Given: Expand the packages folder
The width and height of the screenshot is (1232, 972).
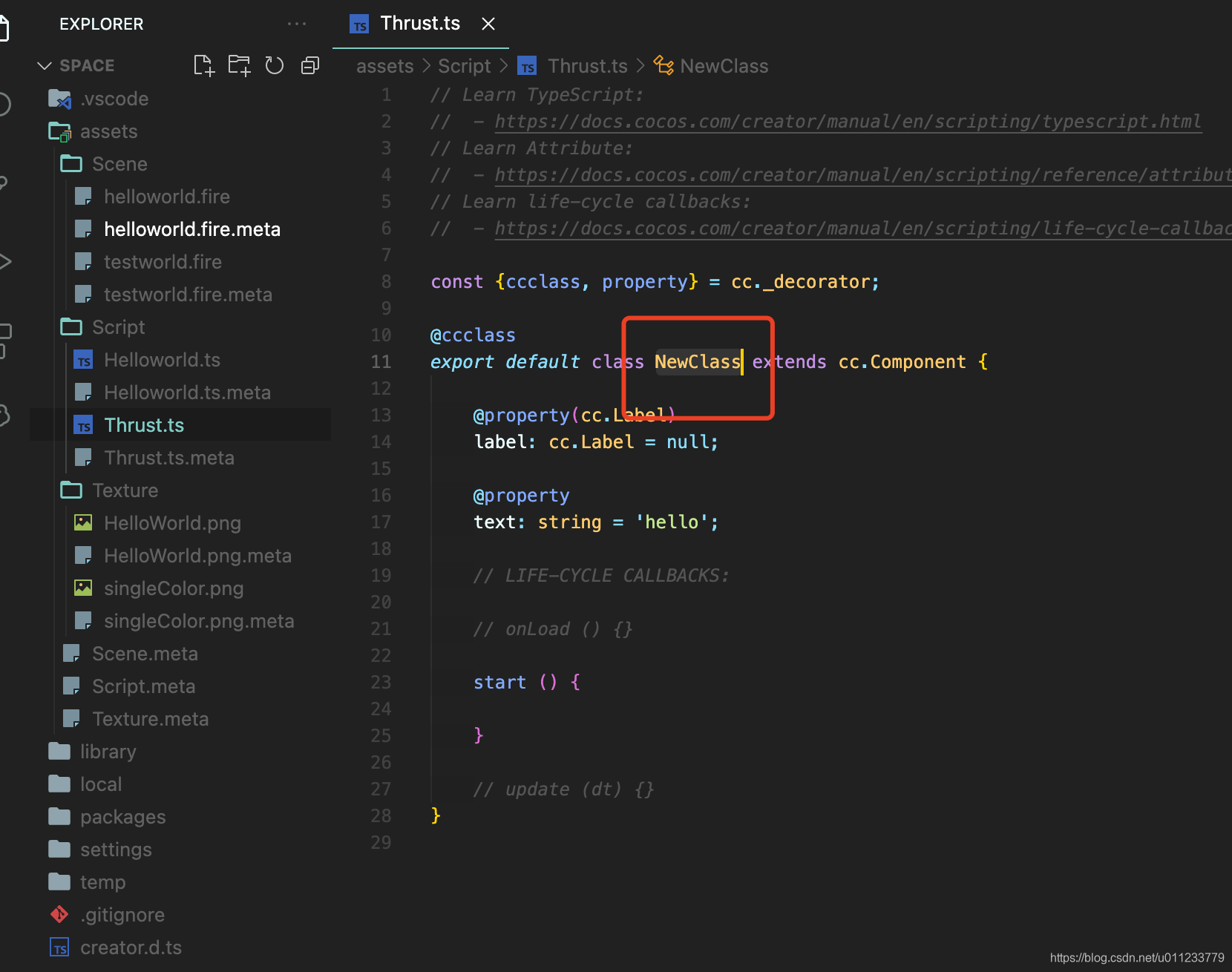Looking at the screenshot, I should (x=123, y=817).
